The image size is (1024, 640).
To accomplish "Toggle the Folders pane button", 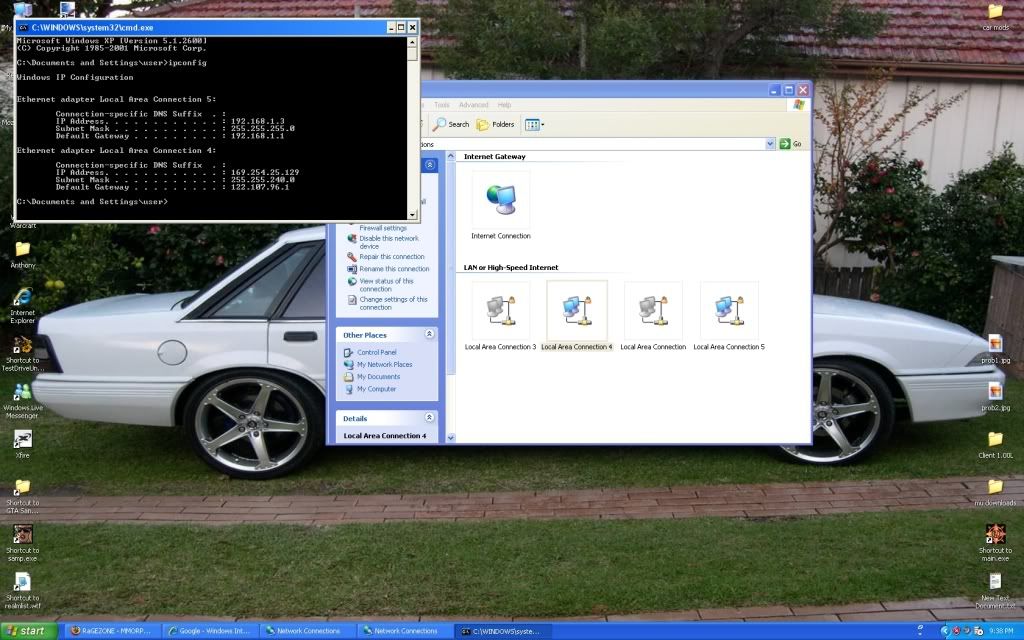I will (496, 124).
